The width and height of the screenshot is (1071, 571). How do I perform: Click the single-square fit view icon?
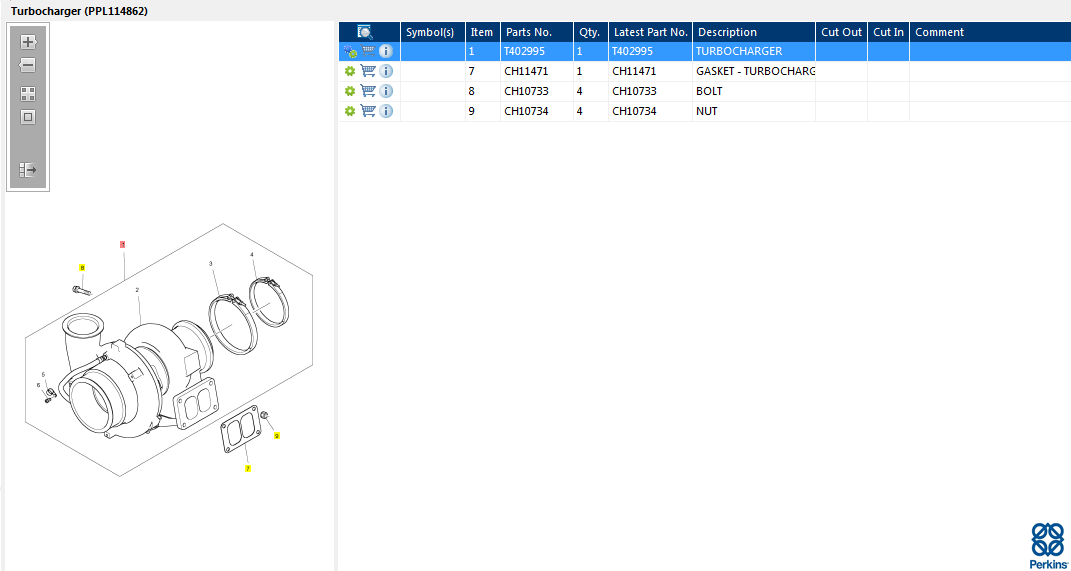coord(27,117)
